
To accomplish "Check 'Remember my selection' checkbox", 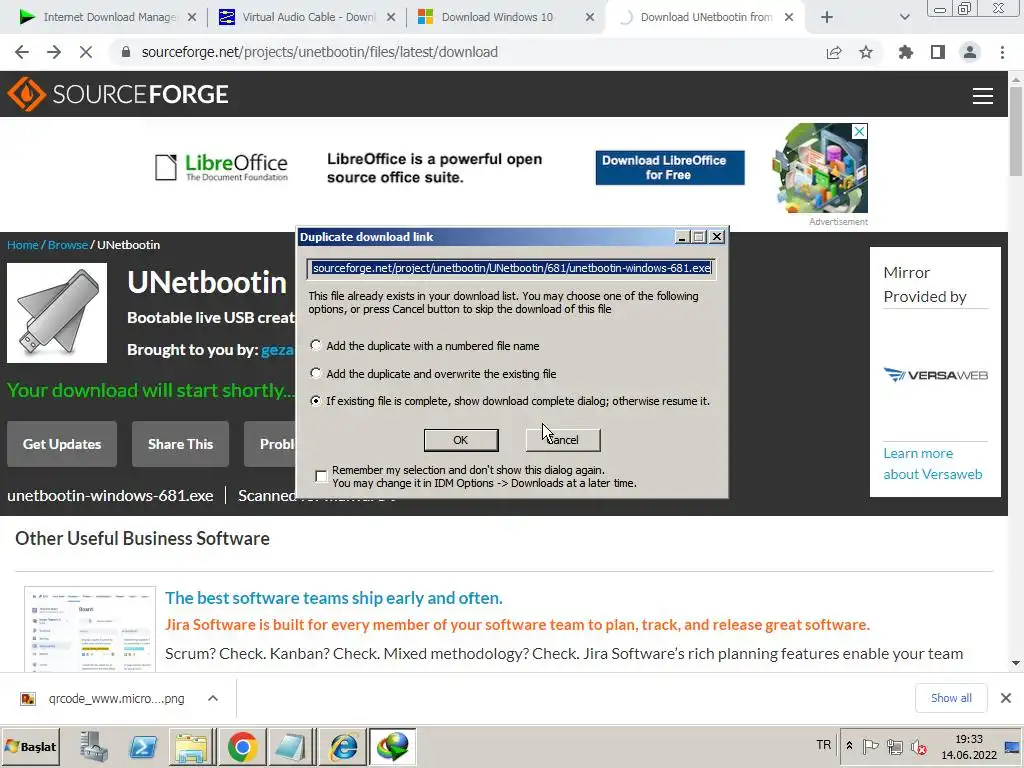I will [x=321, y=476].
